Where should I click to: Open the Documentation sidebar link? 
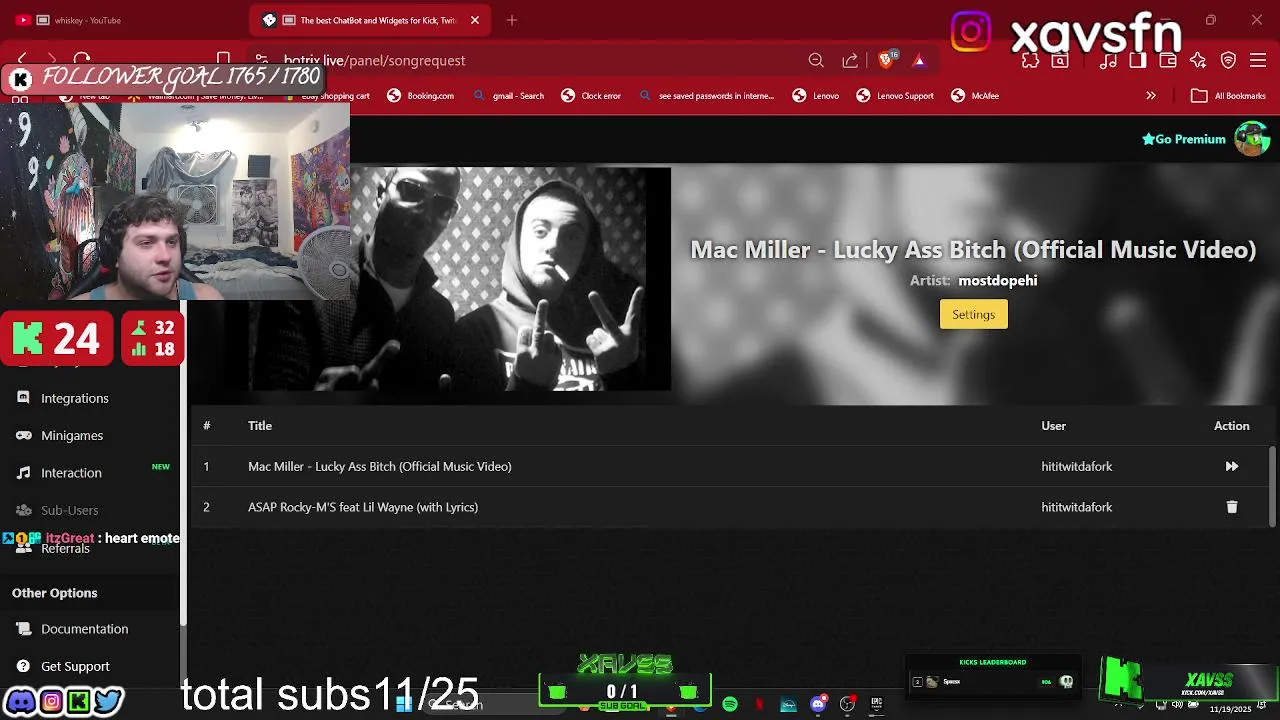pos(84,629)
